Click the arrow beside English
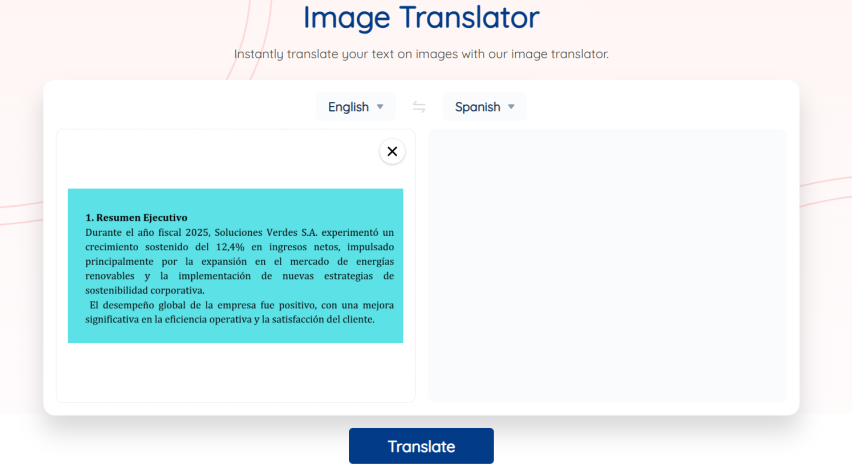Image resolution: width=852 pixels, height=469 pixels. [380, 107]
